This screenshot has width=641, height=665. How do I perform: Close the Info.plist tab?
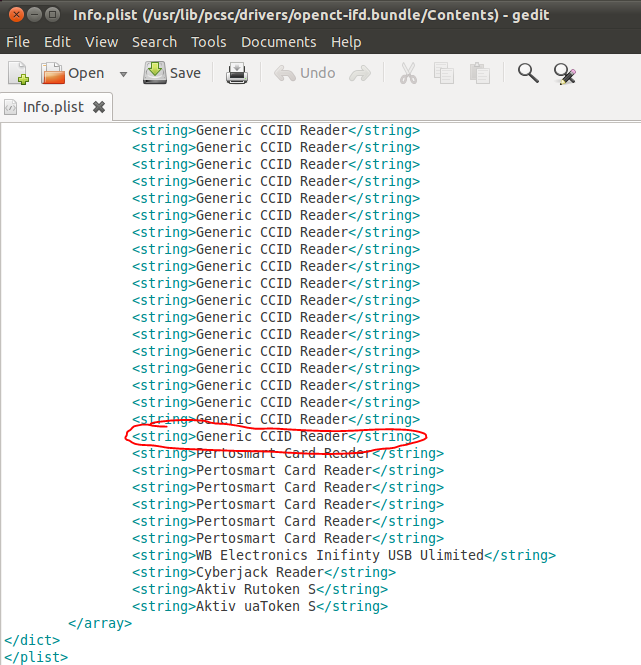pyautogui.click(x=98, y=107)
